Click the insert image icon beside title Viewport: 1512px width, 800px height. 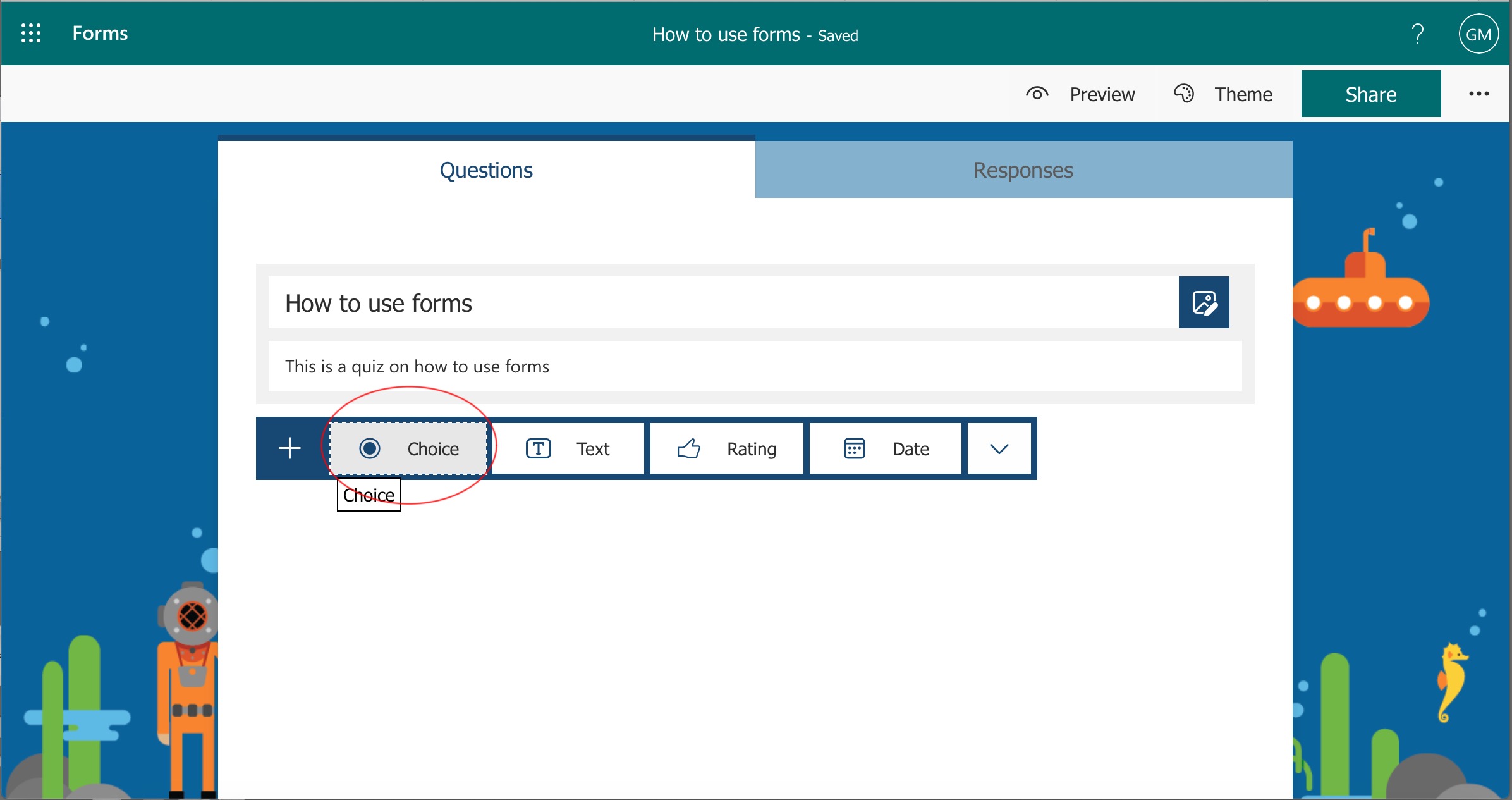1204,302
